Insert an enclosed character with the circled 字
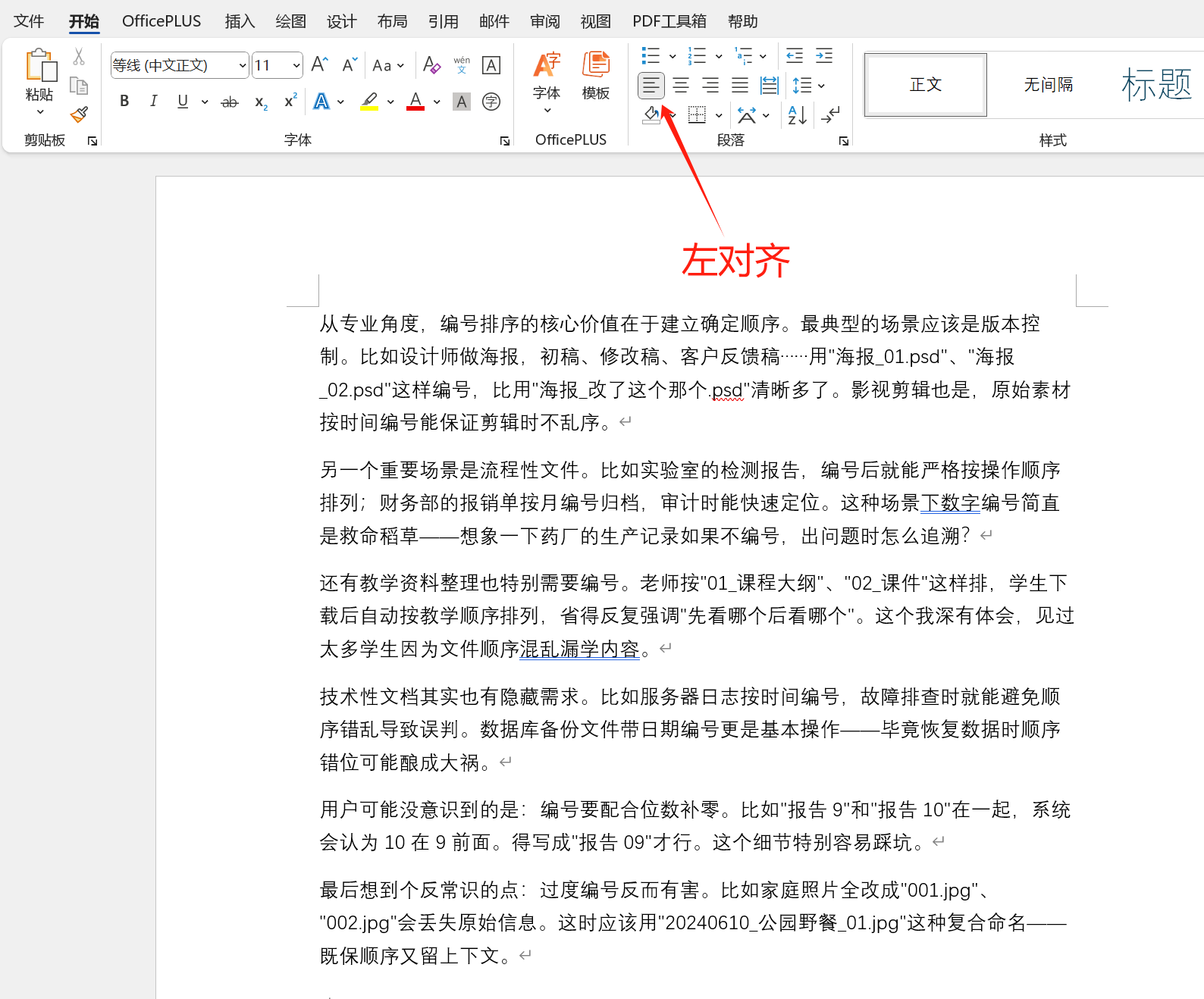Viewport: 1204px width, 999px height. (x=491, y=102)
